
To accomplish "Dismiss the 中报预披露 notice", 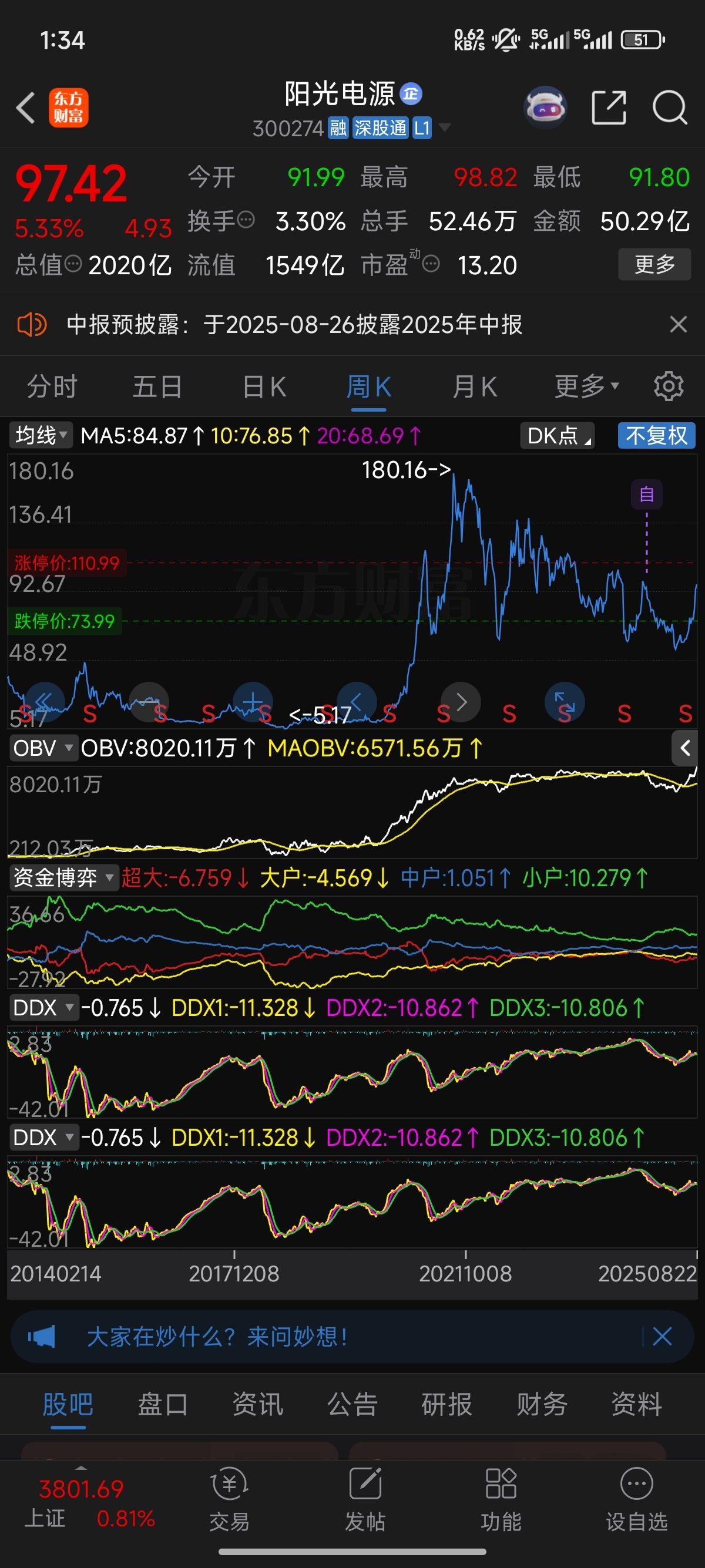I will tap(678, 324).
